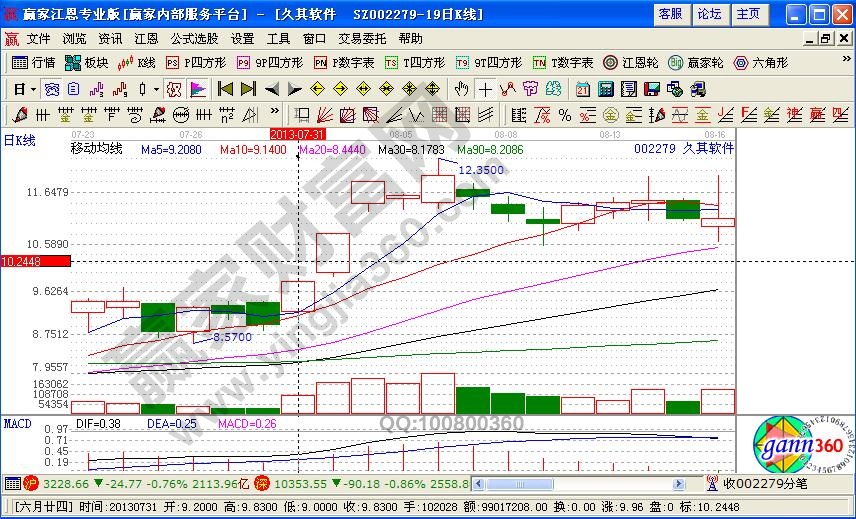Open the calendar icon showing 21
The image size is (856, 519).
tap(582, 89)
